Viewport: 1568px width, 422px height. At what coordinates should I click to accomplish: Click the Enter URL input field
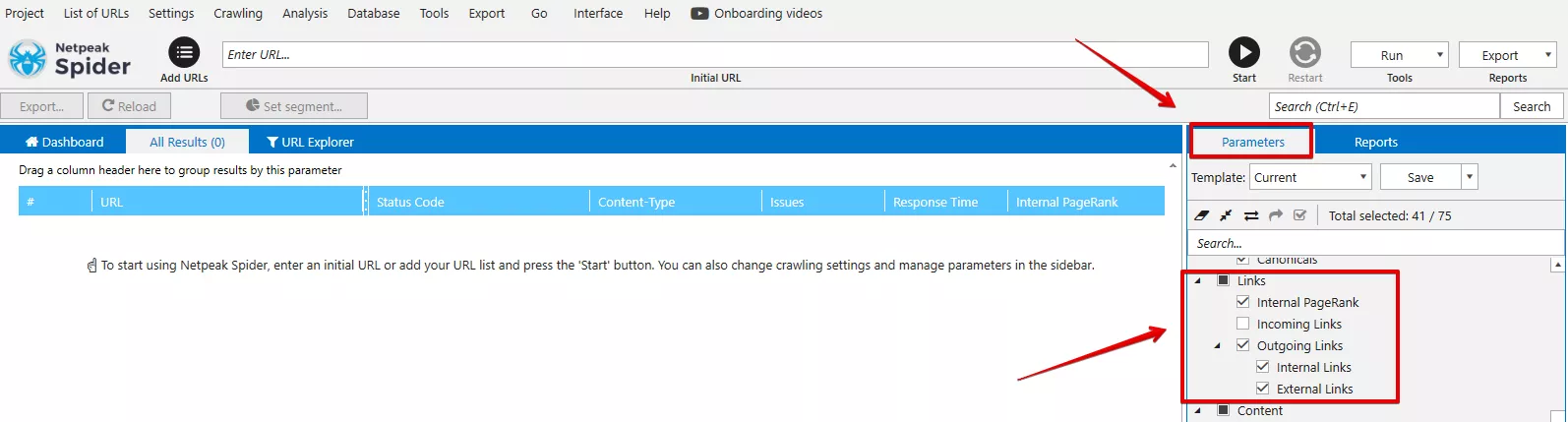(x=715, y=54)
